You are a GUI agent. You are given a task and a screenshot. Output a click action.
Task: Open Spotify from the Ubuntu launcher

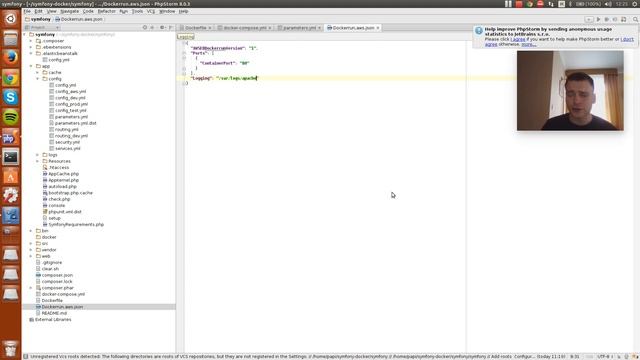[x=11, y=117]
